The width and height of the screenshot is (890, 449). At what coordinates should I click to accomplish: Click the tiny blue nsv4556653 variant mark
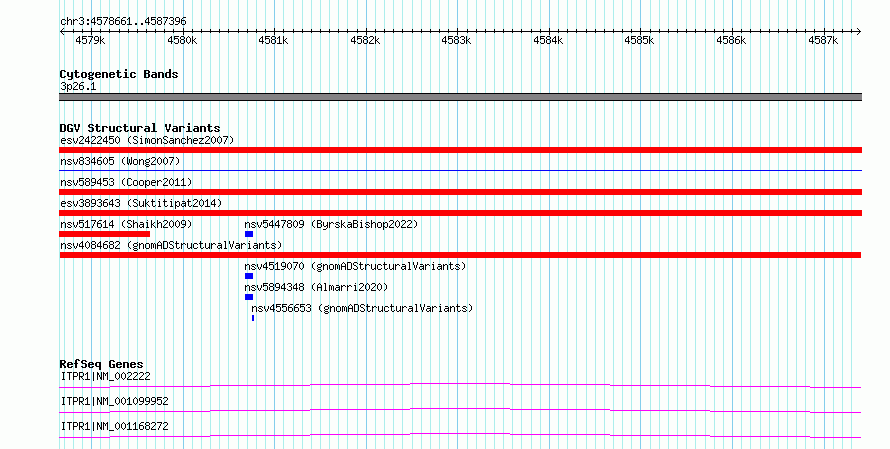point(253,318)
